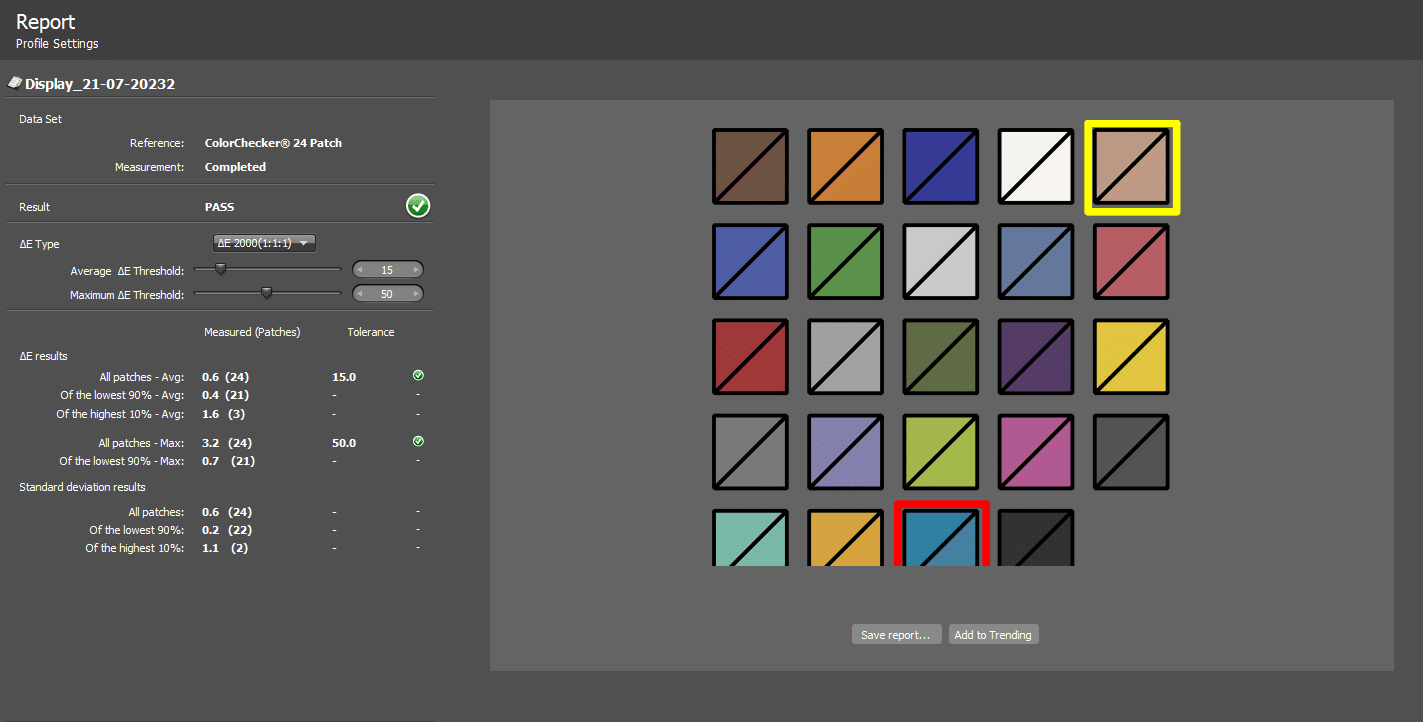Click the display profile icon beside Display_21-07-20232
The image size is (1423, 722).
(15, 83)
